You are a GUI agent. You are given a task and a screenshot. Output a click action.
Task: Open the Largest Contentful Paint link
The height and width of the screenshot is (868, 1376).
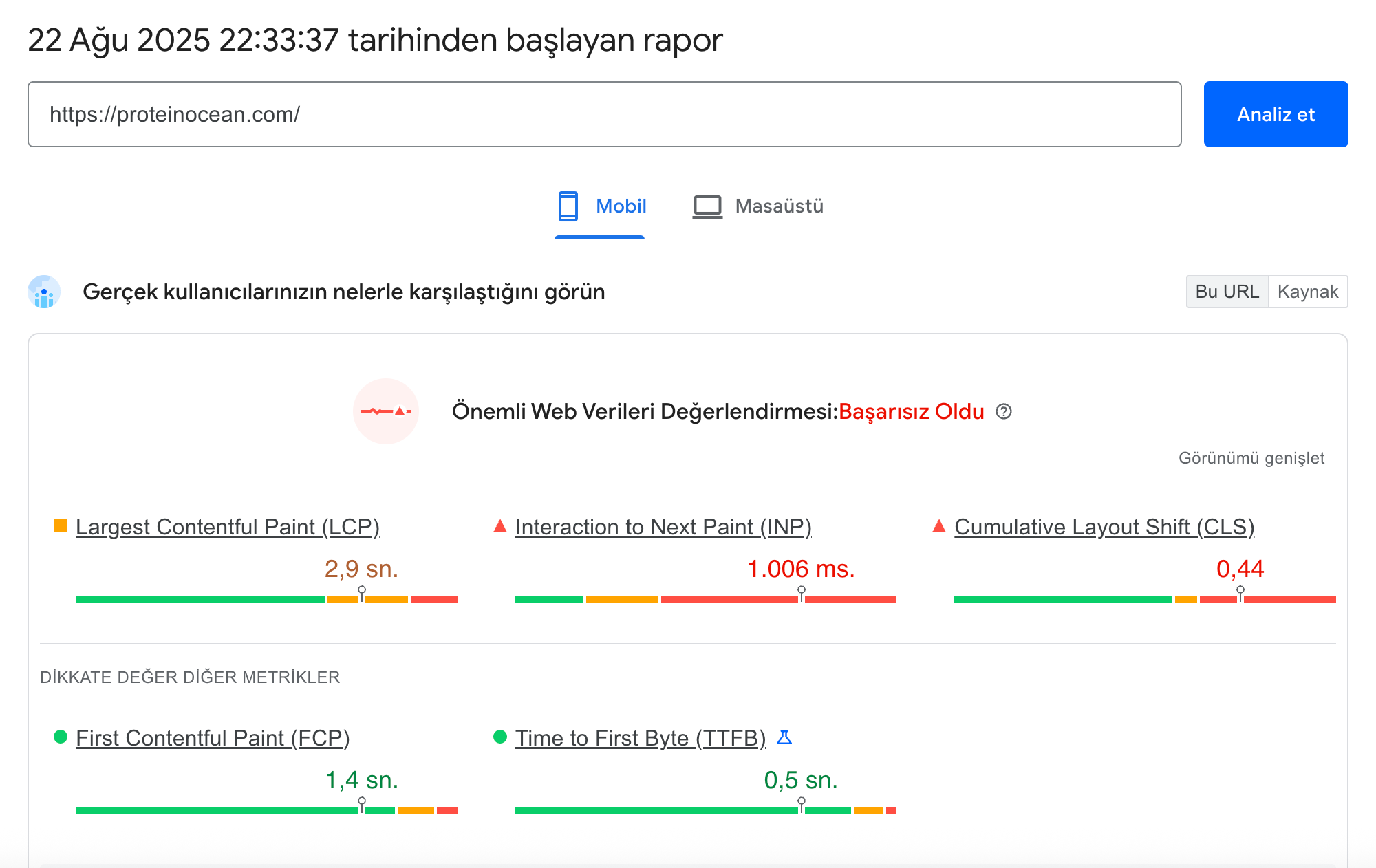tap(228, 526)
